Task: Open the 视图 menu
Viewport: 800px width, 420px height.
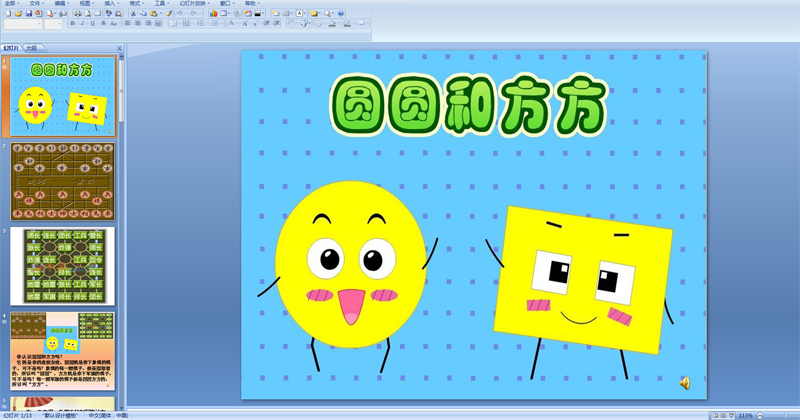Action: tap(85, 4)
